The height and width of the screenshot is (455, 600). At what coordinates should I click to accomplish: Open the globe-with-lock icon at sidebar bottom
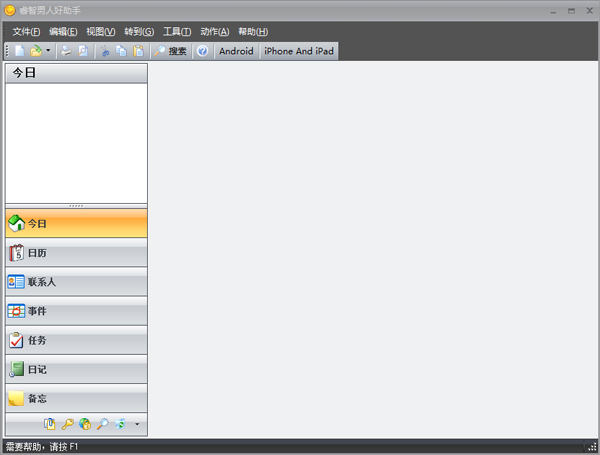pos(85,424)
